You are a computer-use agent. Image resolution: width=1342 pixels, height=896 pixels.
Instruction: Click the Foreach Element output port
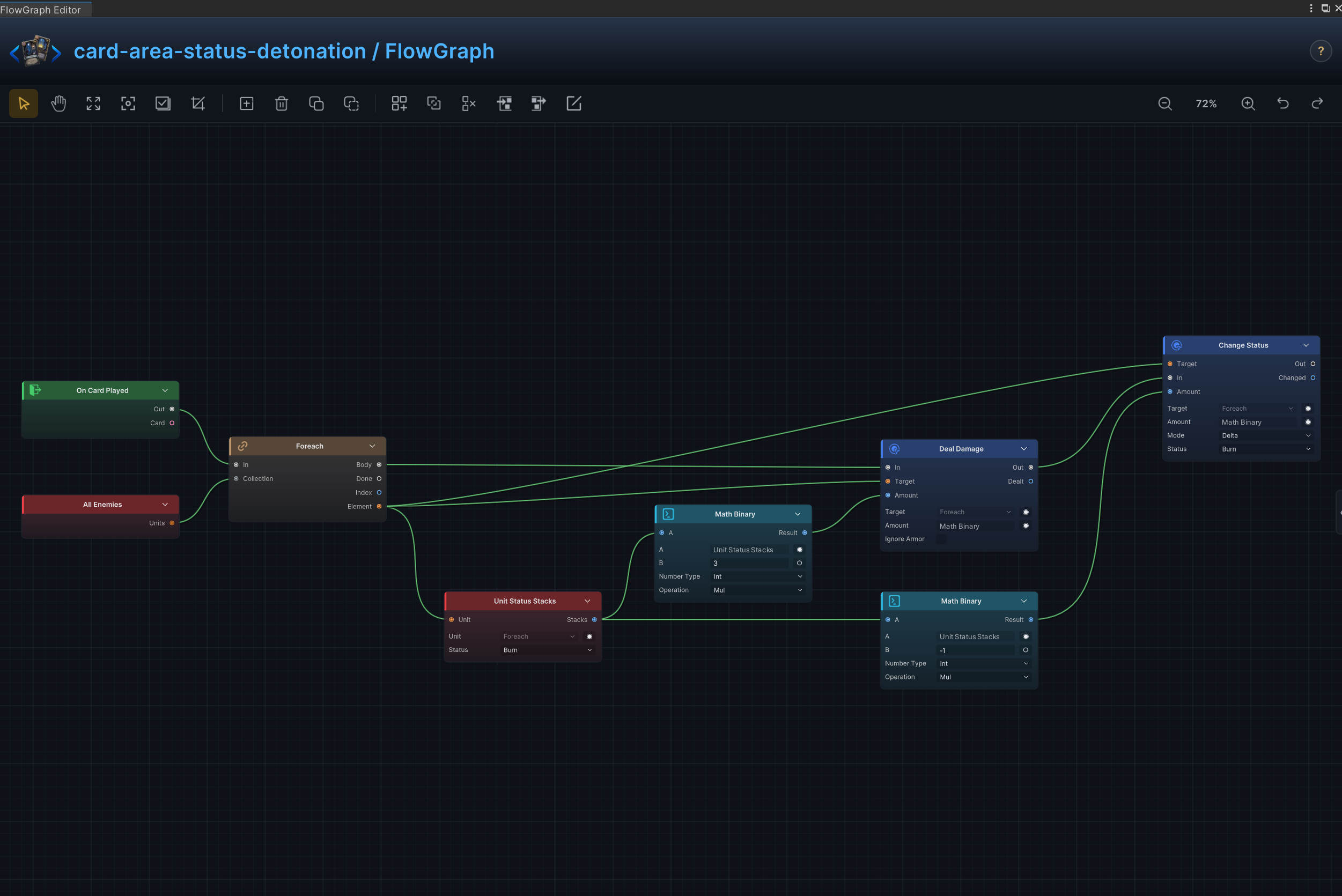tap(379, 506)
